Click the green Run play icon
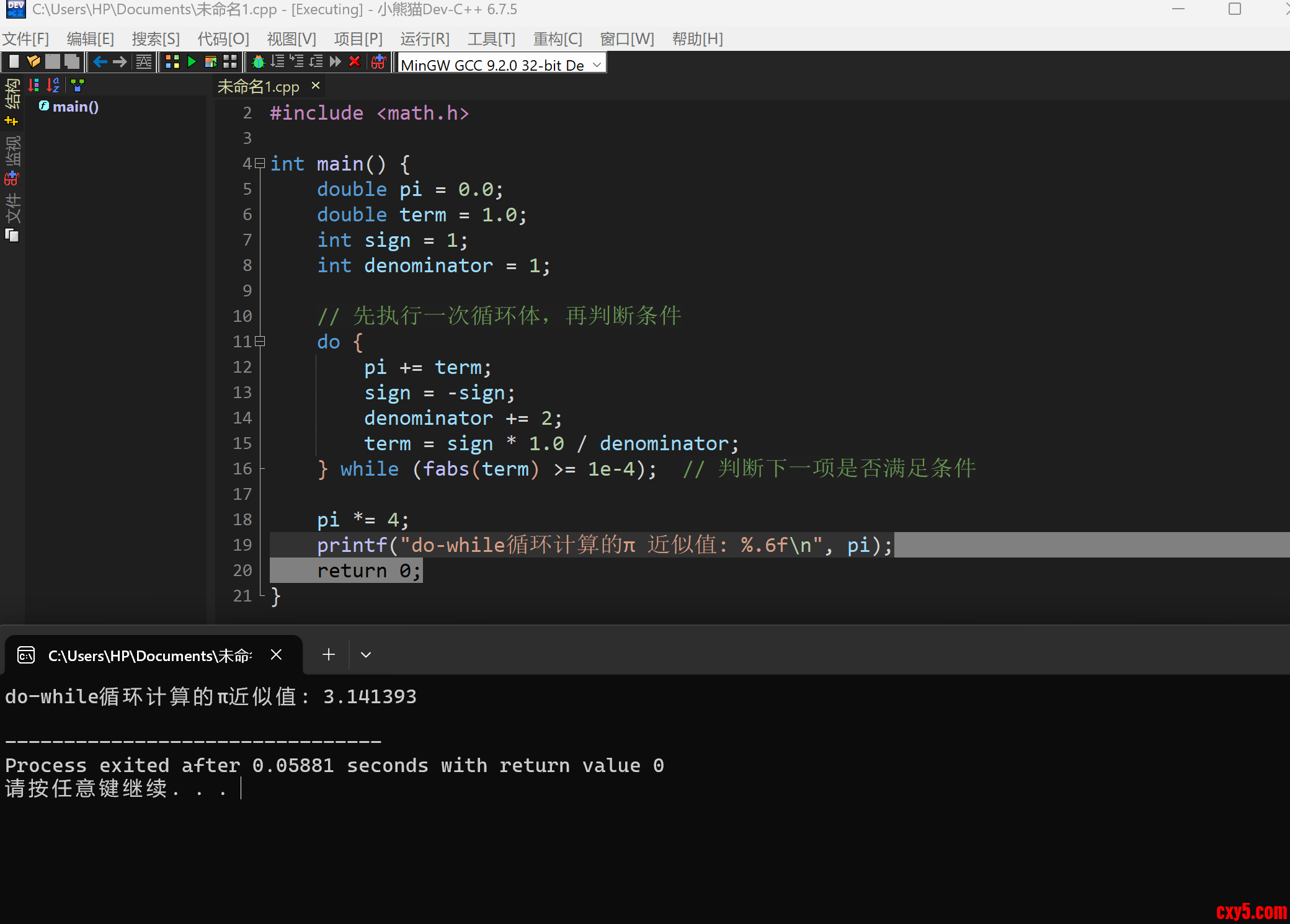This screenshot has height=924, width=1290. pos(192,61)
